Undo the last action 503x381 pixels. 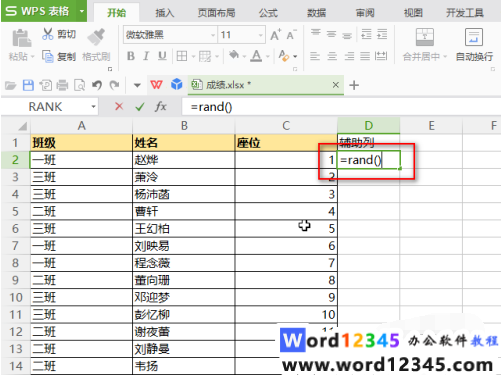[97, 85]
